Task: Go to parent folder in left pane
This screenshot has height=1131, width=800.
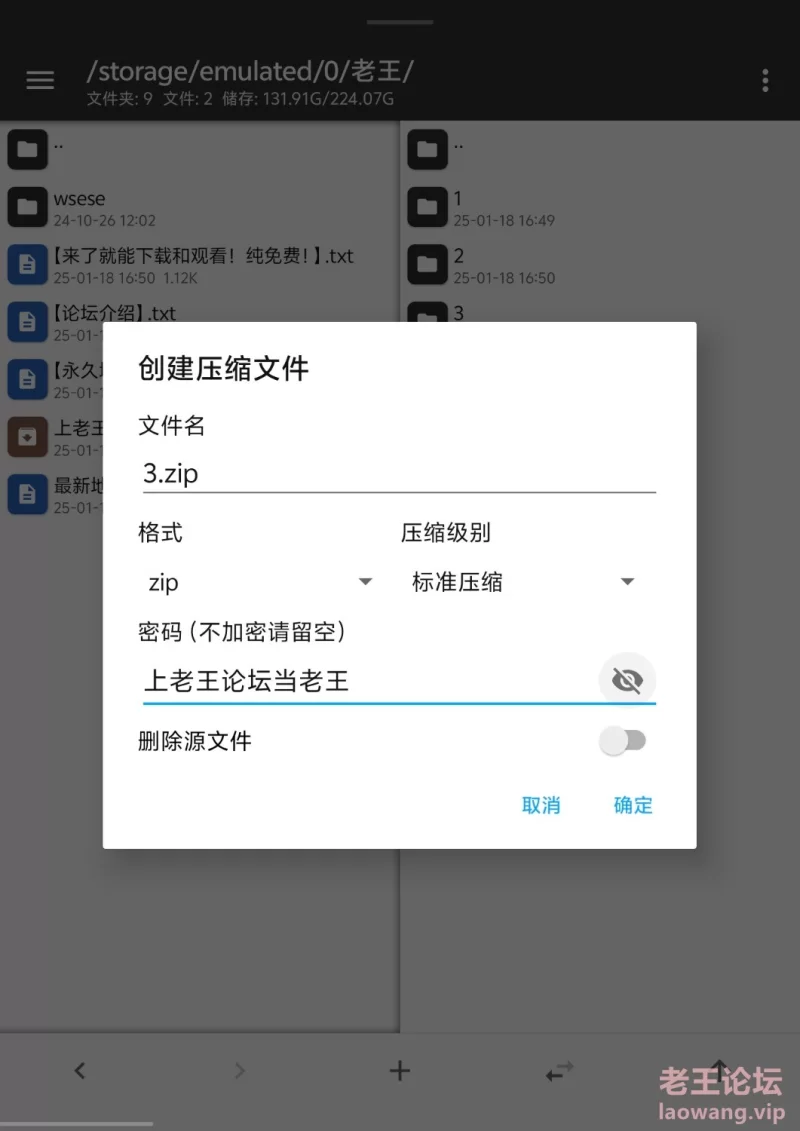Action: [200, 149]
